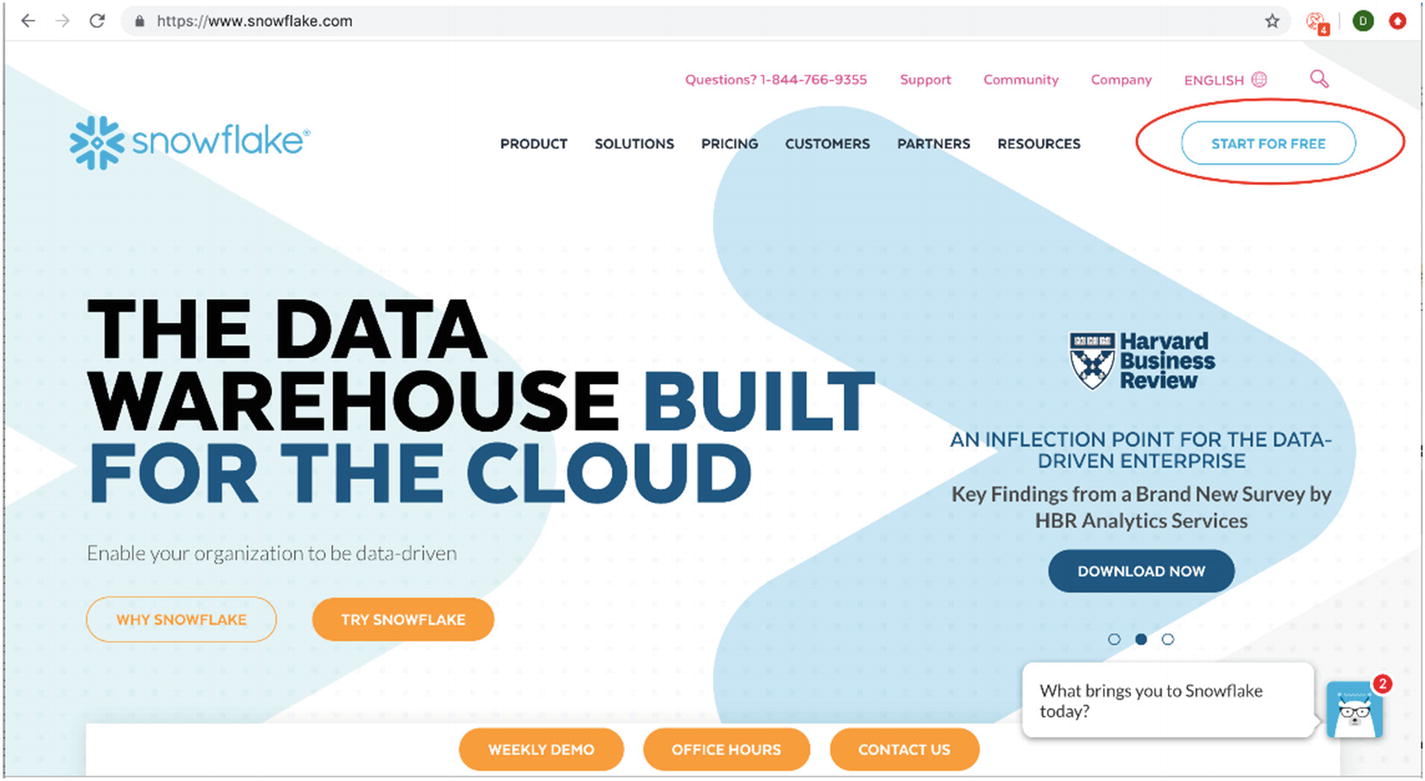1425x781 pixels.
Task: Open the Community link
Action: point(1021,80)
